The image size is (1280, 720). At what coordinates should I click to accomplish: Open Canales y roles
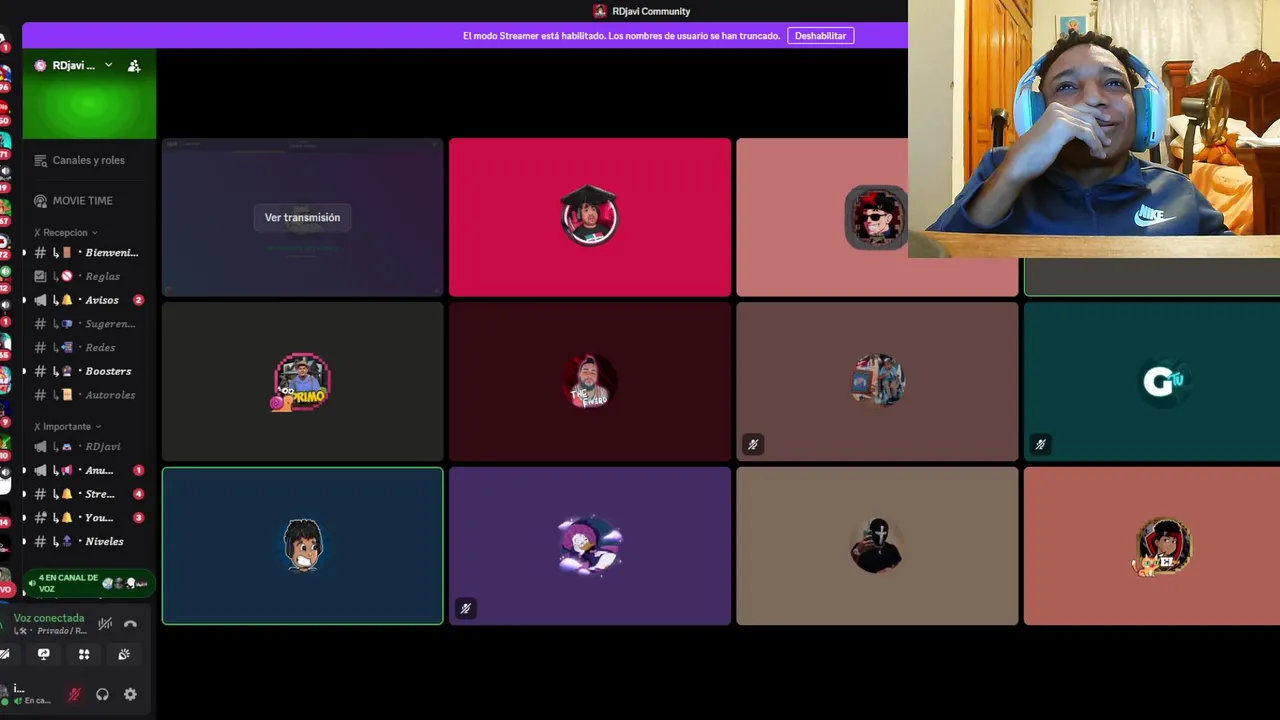tap(88, 160)
